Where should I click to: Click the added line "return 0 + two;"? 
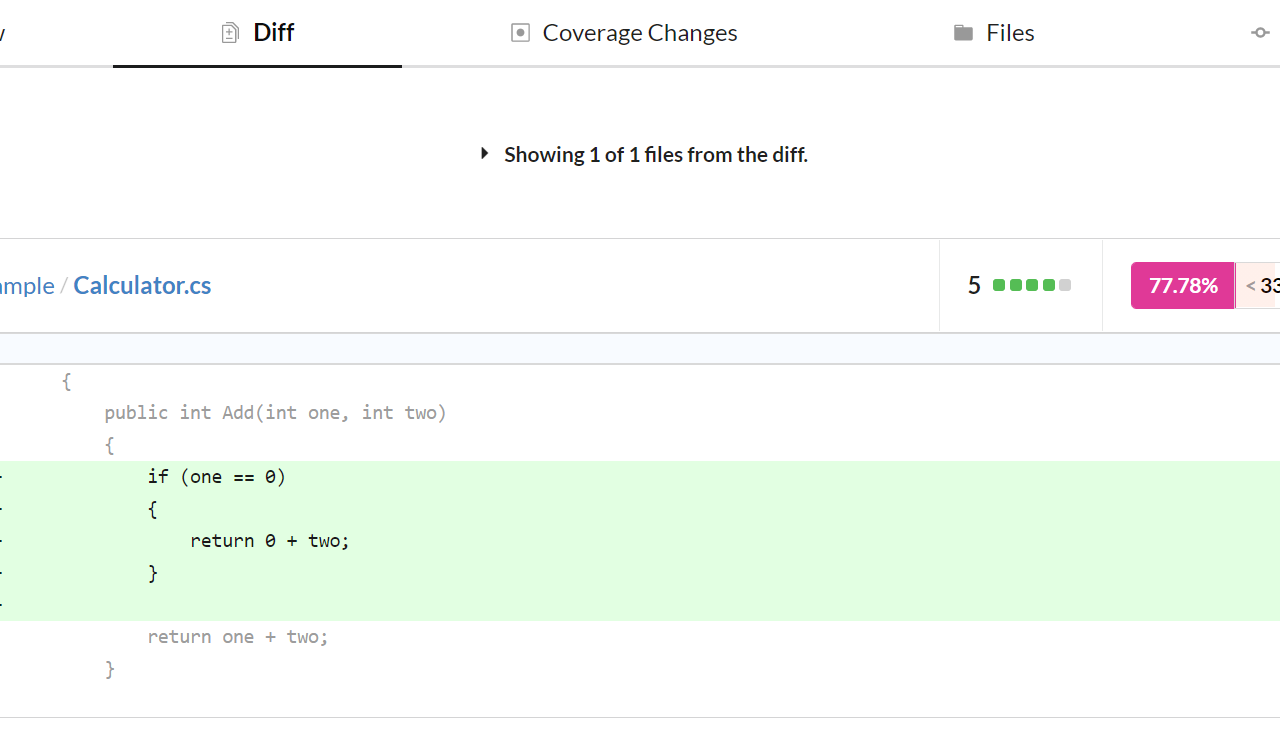[x=270, y=541]
